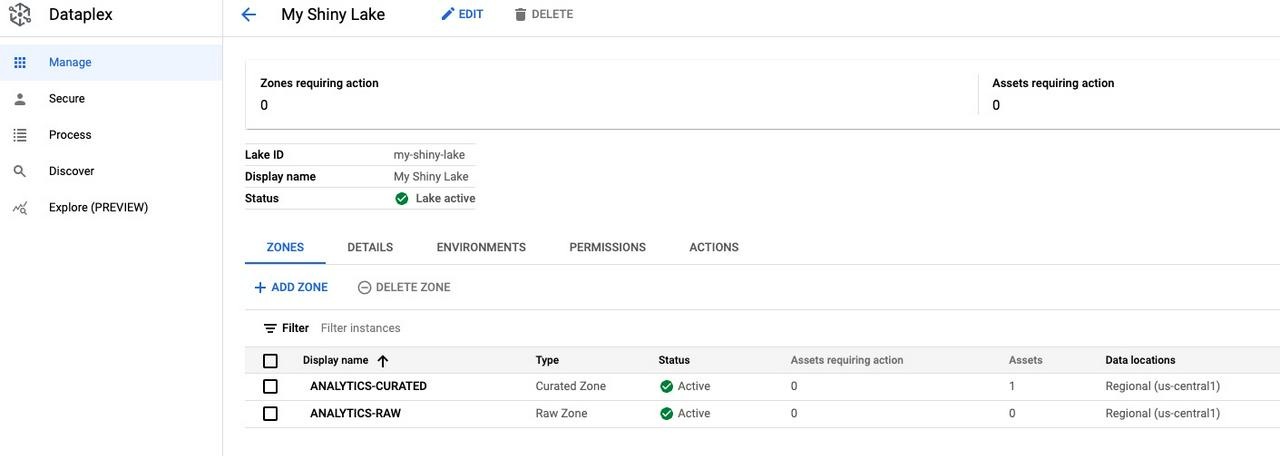Click Assets count 1 for ANALYTICS-CURATED
This screenshot has width=1280, height=456.
[x=1012, y=386]
